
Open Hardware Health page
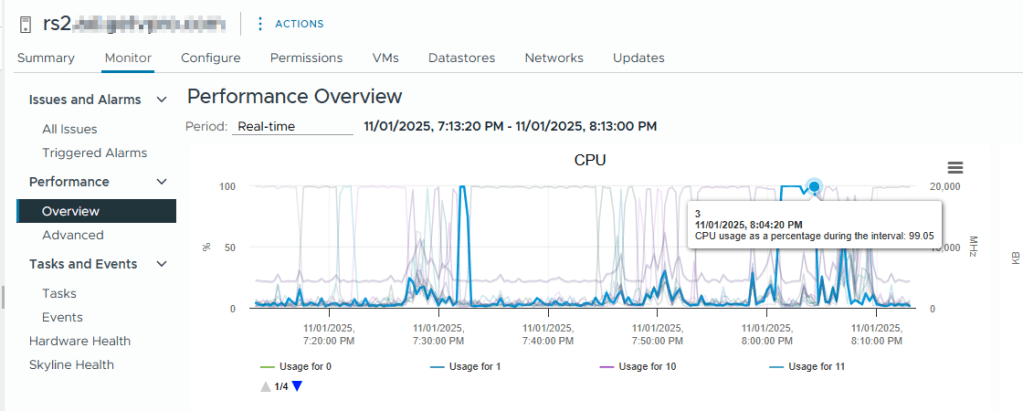coord(80,341)
